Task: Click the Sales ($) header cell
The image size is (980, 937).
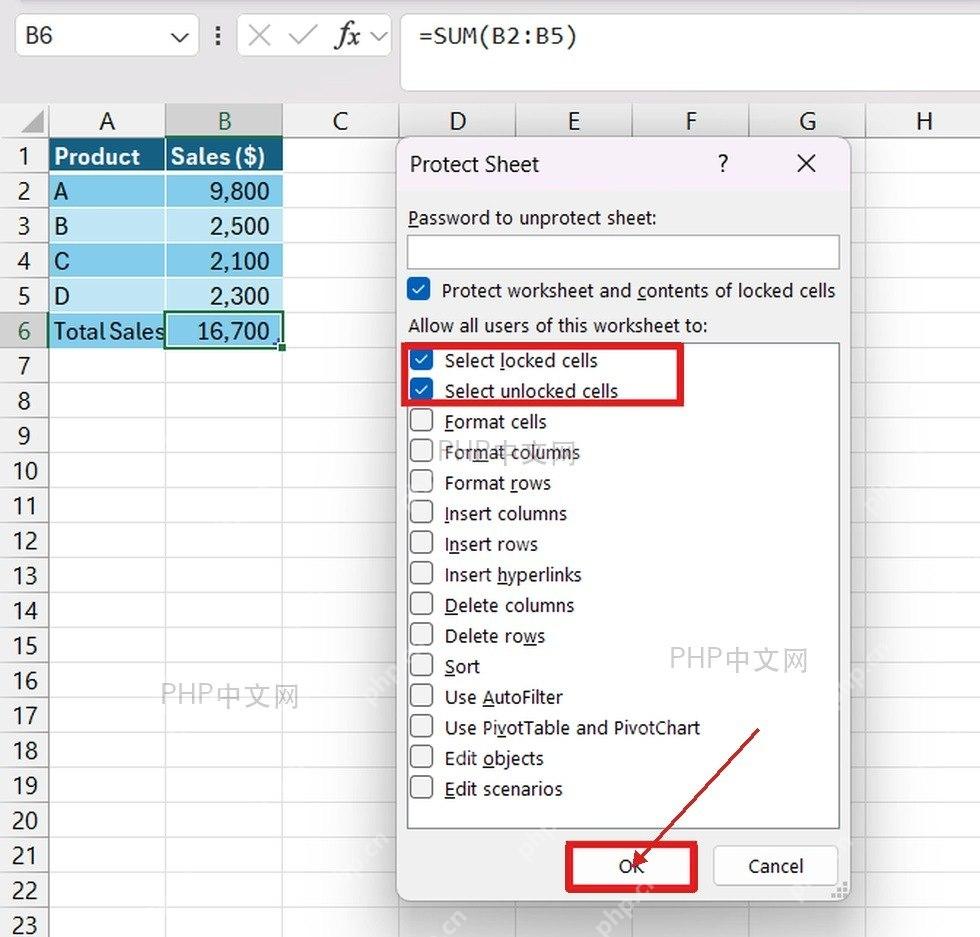Action: (x=224, y=156)
